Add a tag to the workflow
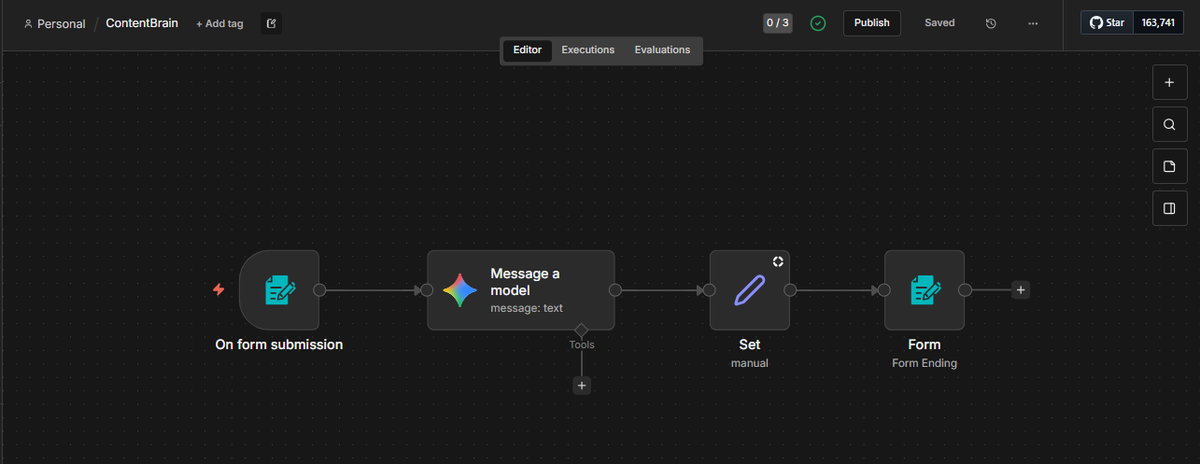This screenshot has height=464, width=1200. coord(219,23)
